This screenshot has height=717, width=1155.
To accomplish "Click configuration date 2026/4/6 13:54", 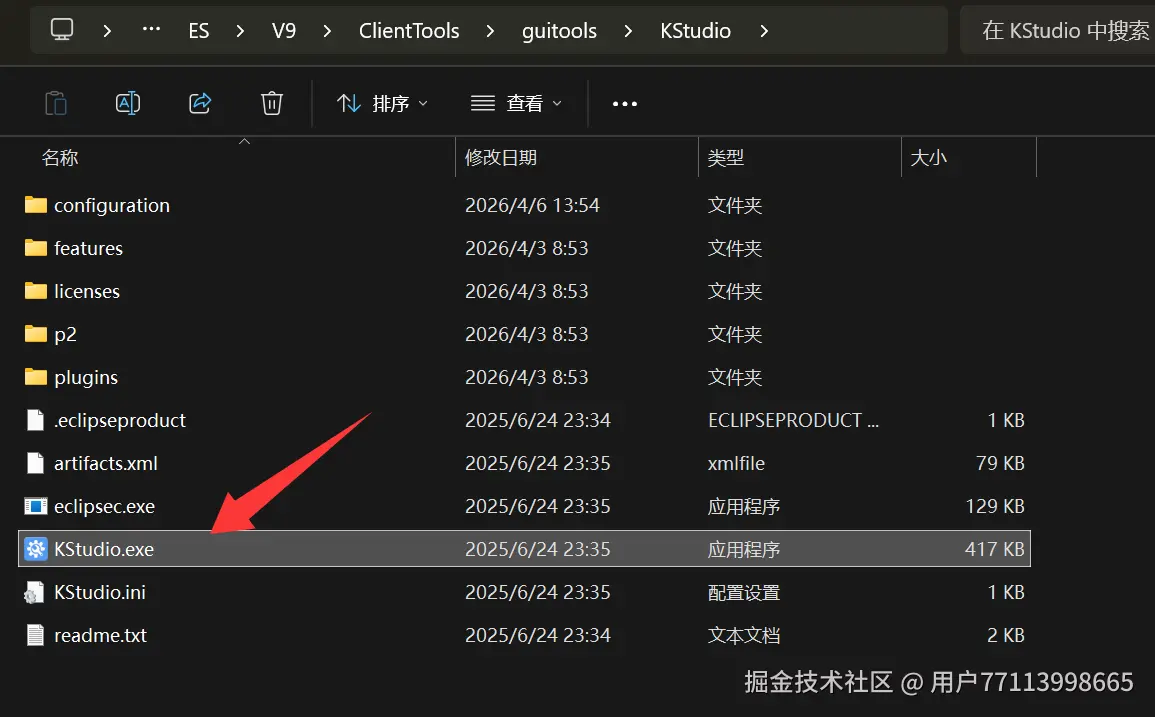I will tap(533, 206).
